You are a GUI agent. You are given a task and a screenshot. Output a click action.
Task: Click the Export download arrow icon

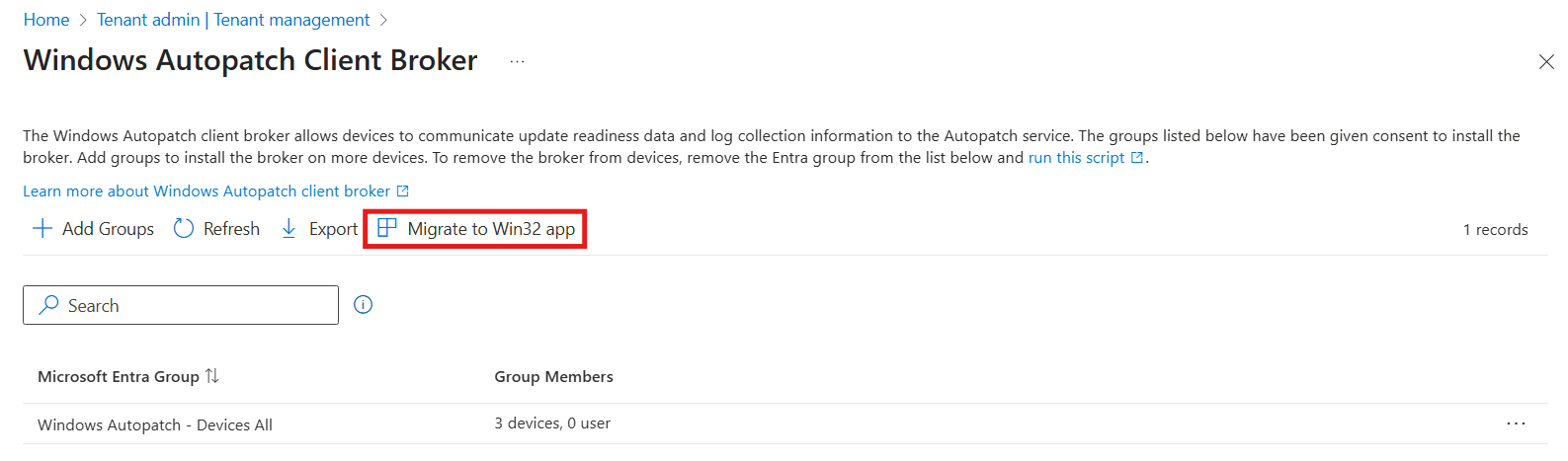click(289, 229)
